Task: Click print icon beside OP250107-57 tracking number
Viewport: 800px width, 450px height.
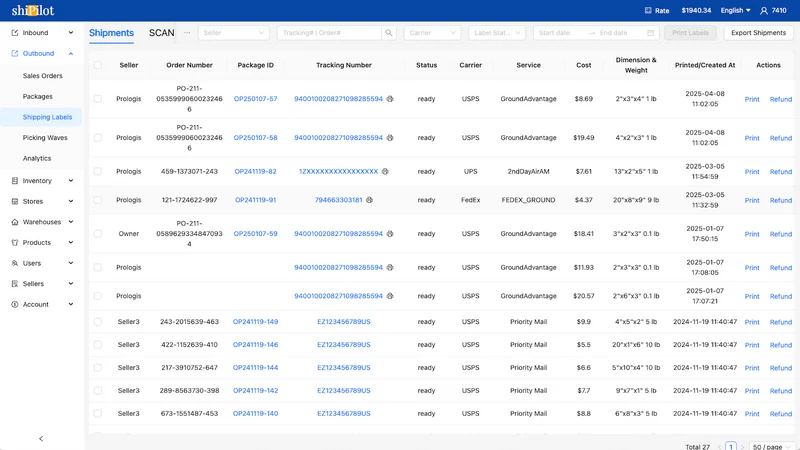Action: click(x=390, y=99)
